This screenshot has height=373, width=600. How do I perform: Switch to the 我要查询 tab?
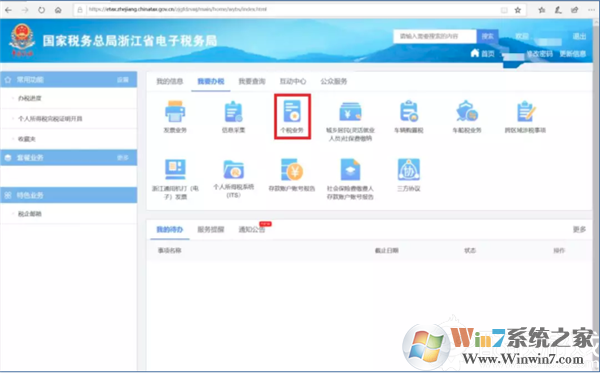click(252, 81)
